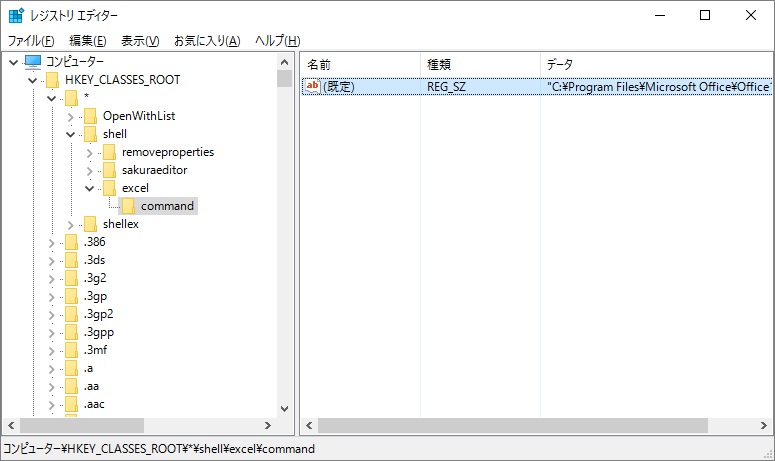775x461 pixels.
Task: Maximize the Registry Editor window
Action: coord(705,15)
